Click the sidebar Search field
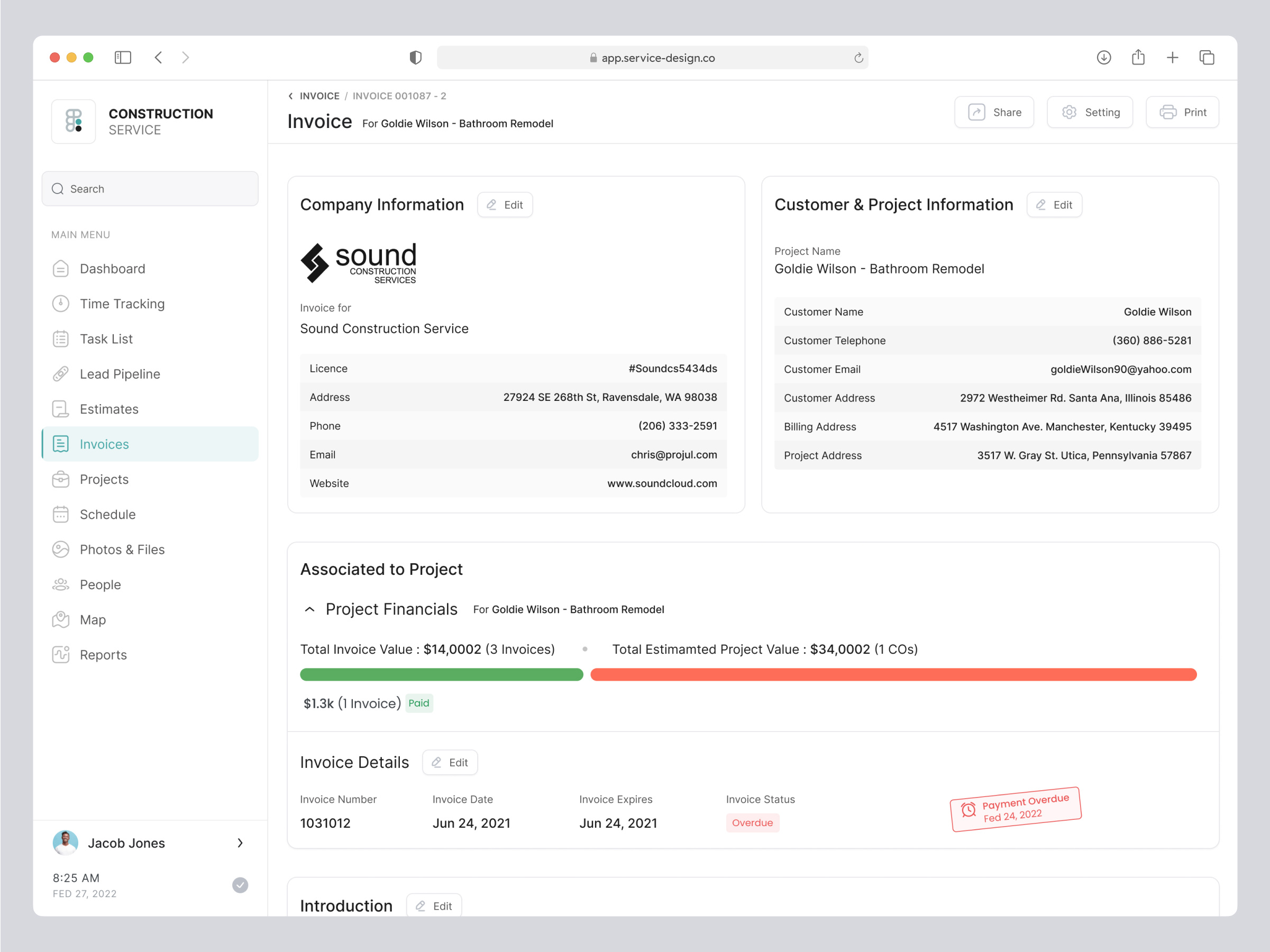The image size is (1270, 952). (150, 188)
